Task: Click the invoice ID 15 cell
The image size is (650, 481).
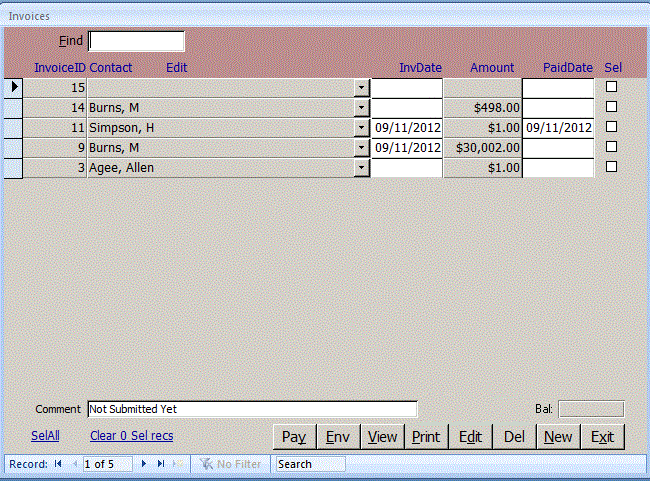Action: tap(55, 88)
